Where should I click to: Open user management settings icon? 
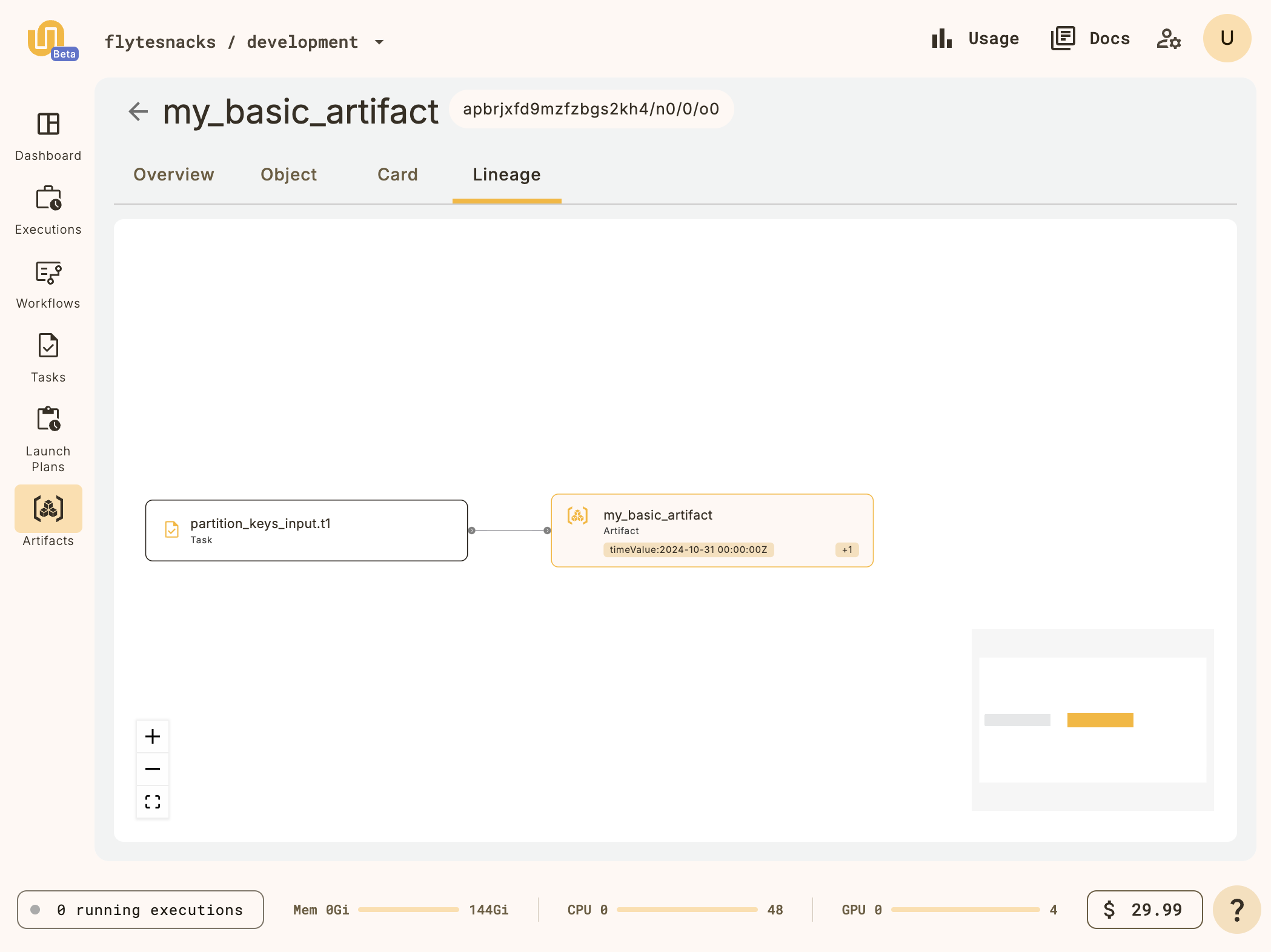[1169, 39]
